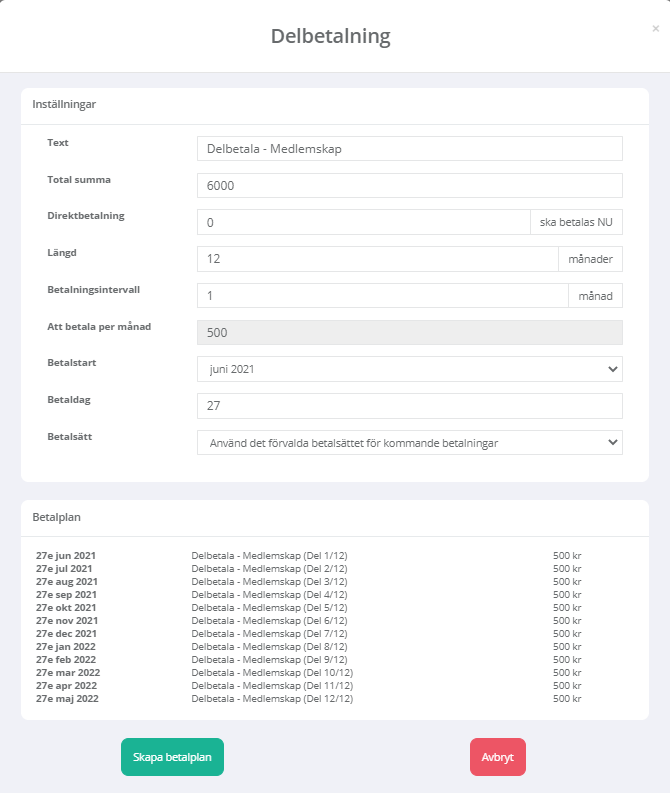
Task: Close the Delbetalning dialog with X
Action: (655, 29)
